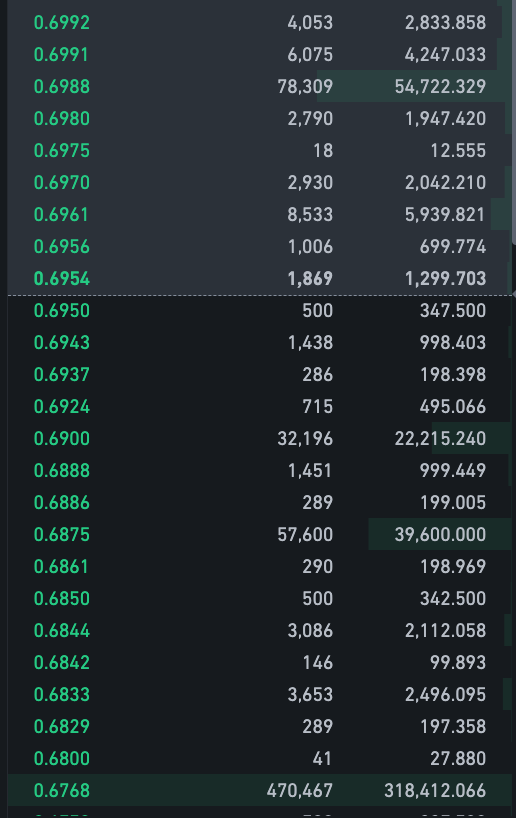Screen dimensions: 516x818
Task: Click total 347.500
Action: [x=453, y=310]
